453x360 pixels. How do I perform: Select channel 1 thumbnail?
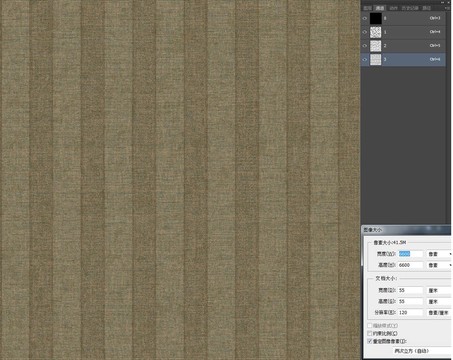(376, 32)
